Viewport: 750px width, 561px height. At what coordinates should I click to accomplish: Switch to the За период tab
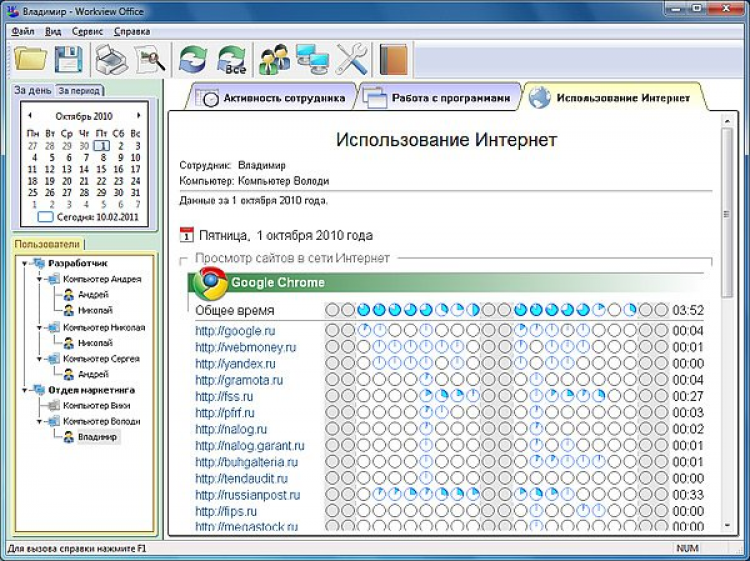pos(79,90)
